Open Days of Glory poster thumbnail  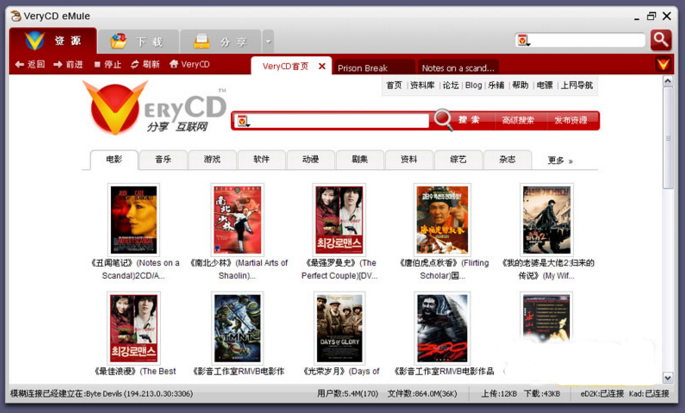point(339,328)
